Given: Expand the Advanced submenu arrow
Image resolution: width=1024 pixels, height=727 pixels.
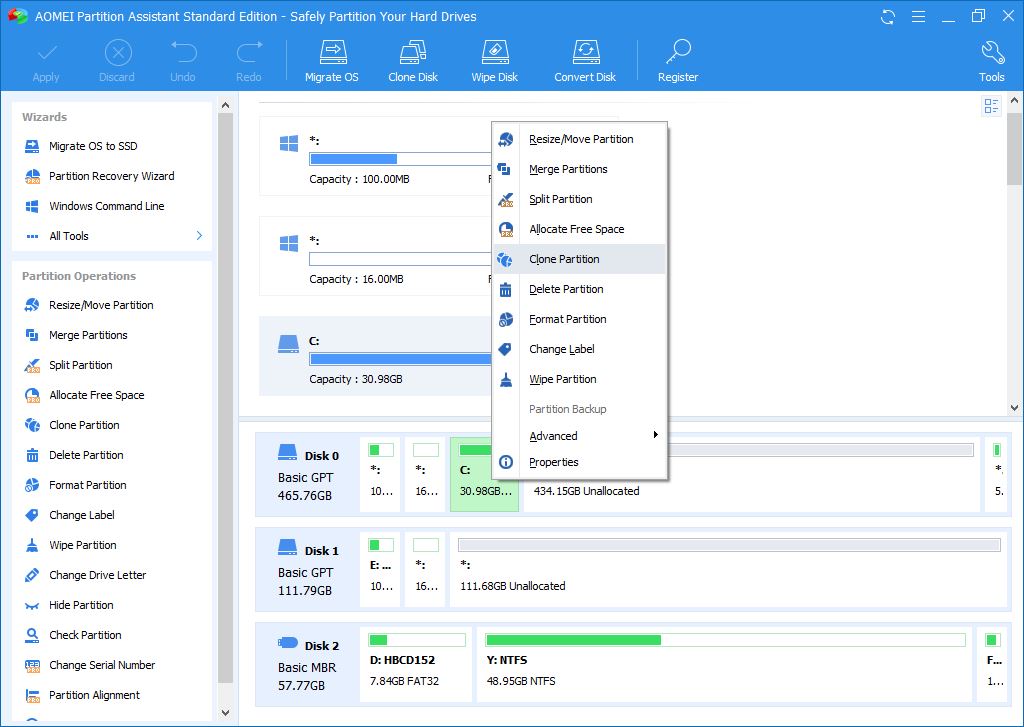Looking at the screenshot, I should pos(655,435).
